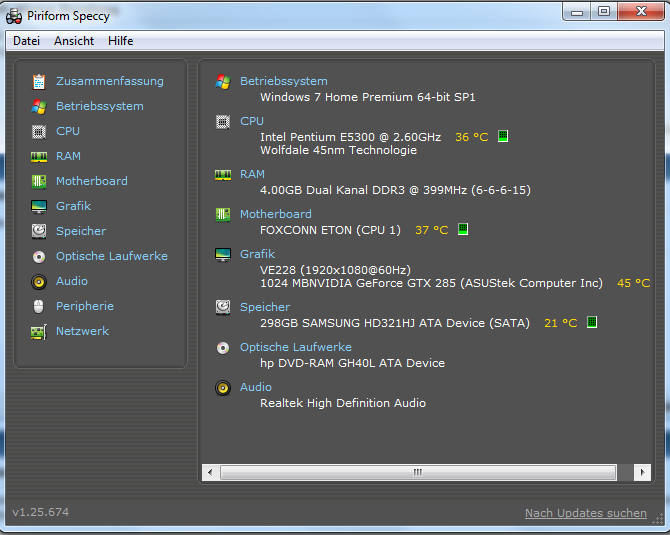
Task: Click the Nach Updates suchen link
Action: tap(586, 513)
